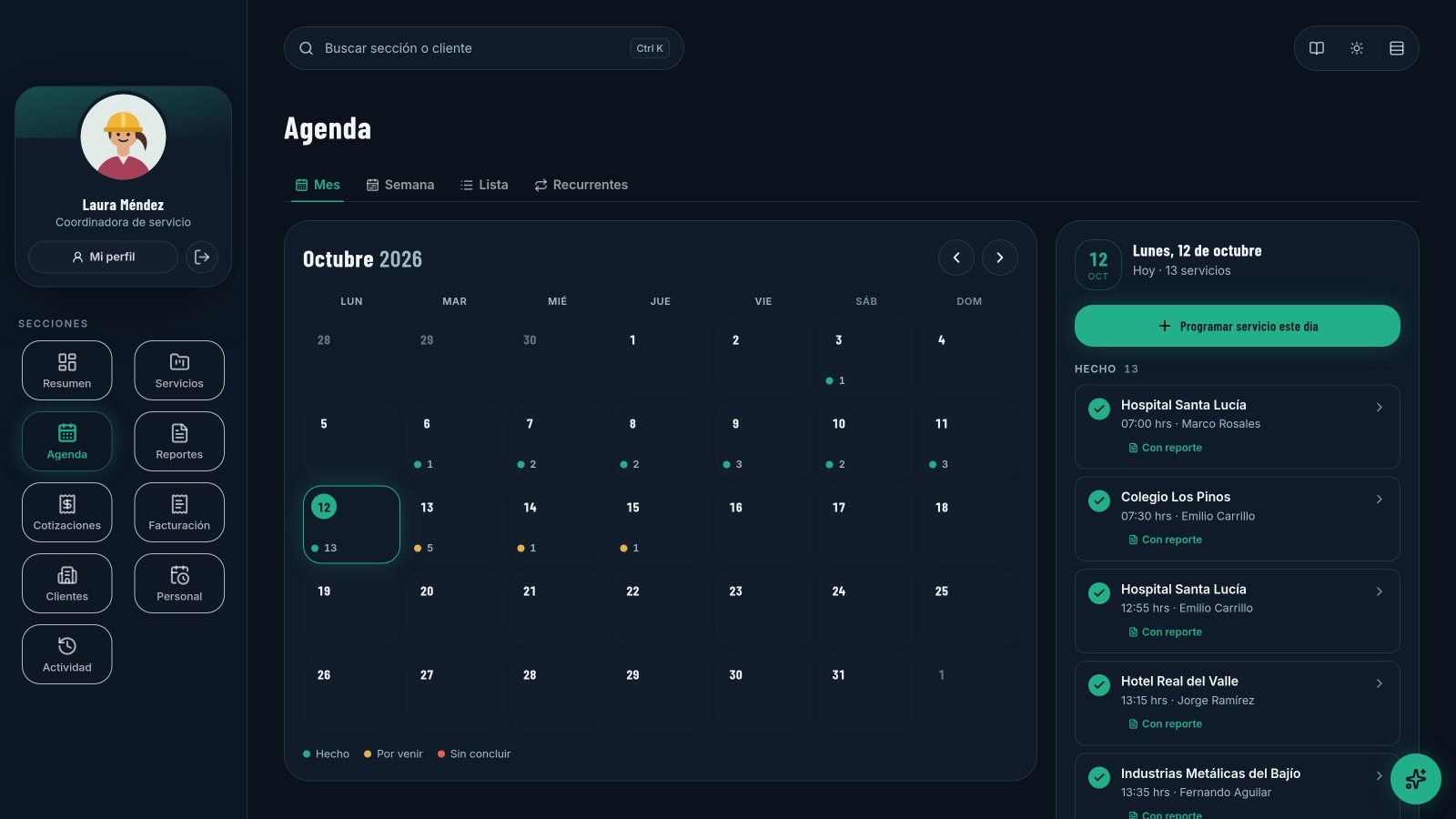Expand Hospital Santa Lucía 12:55 chevron

[x=1380, y=591]
